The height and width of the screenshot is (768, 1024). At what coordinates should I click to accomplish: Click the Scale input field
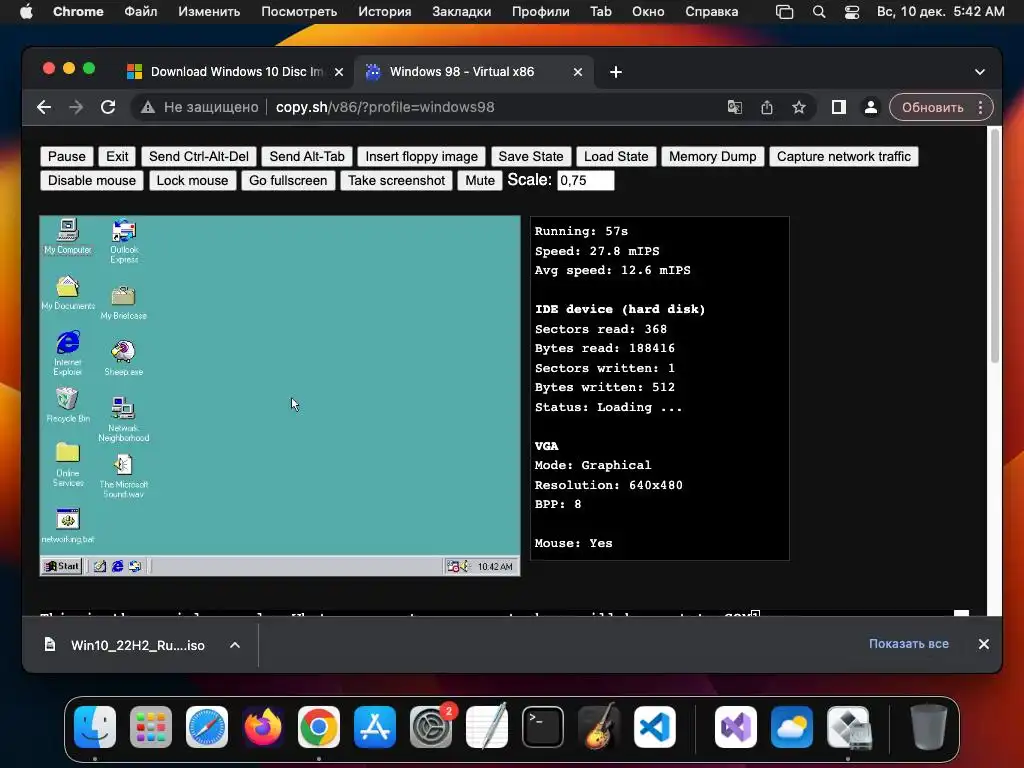click(x=586, y=180)
